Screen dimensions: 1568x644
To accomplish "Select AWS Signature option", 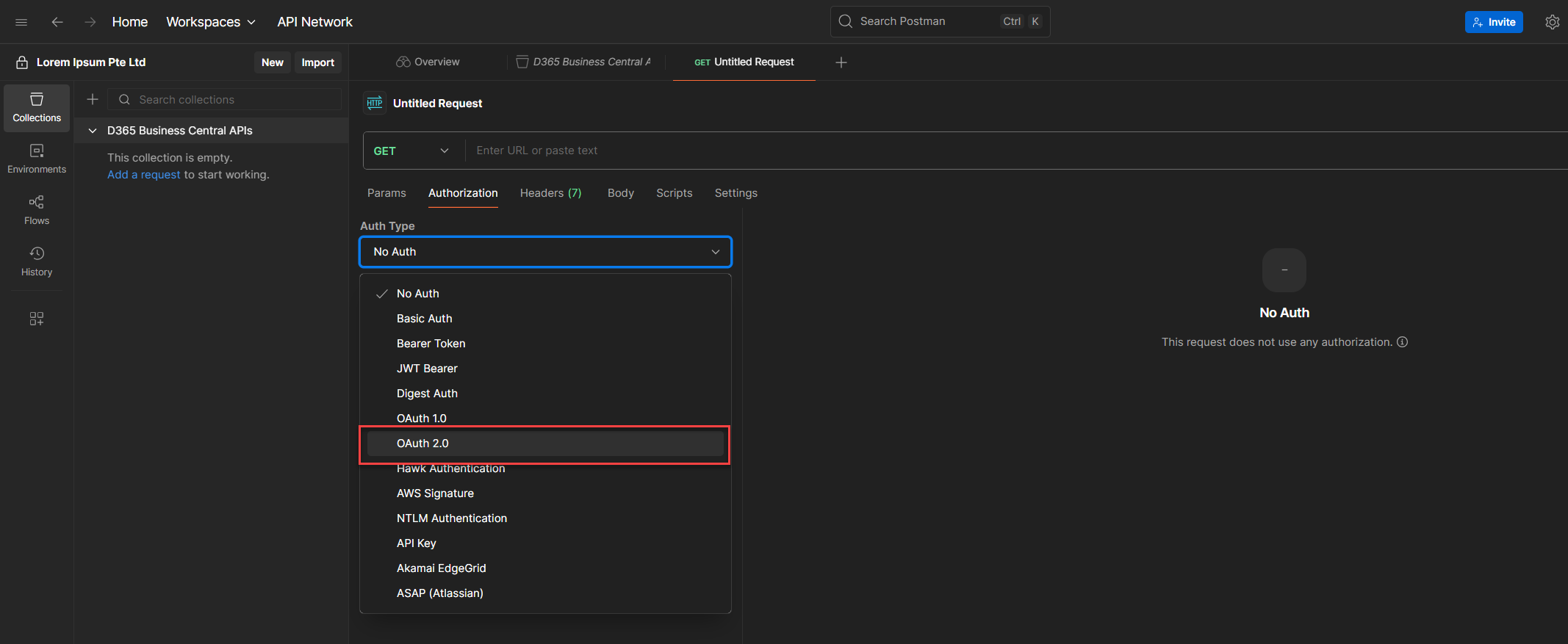I will tap(545, 493).
